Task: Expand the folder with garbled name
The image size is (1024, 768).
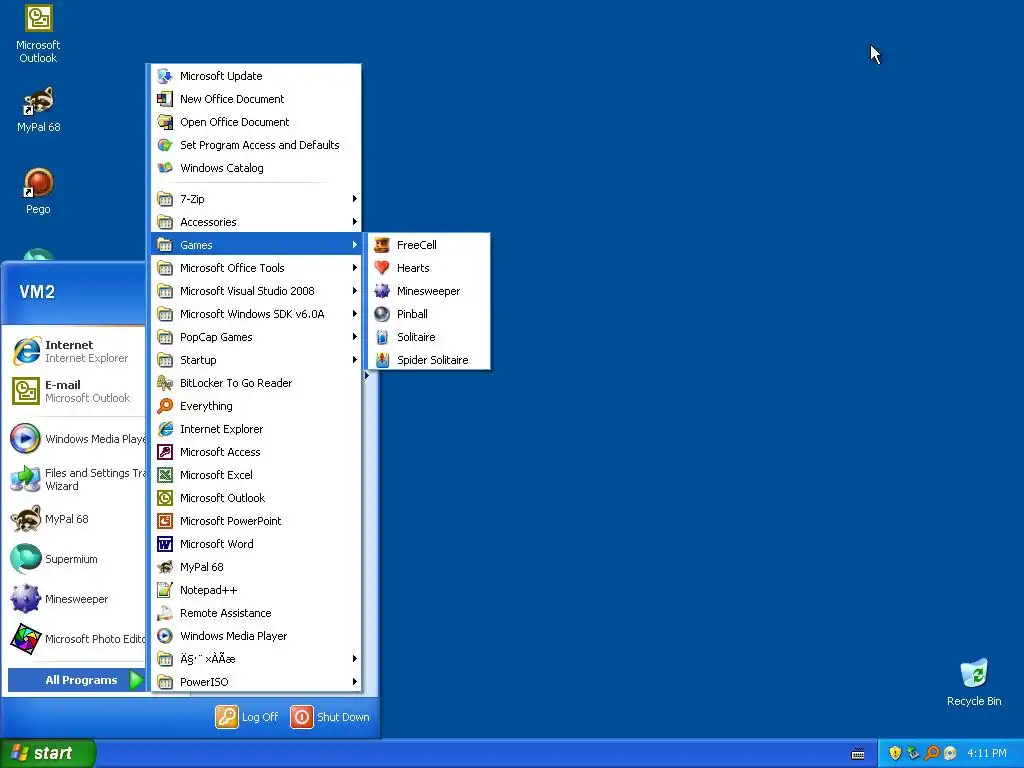Action: click(256, 659)
